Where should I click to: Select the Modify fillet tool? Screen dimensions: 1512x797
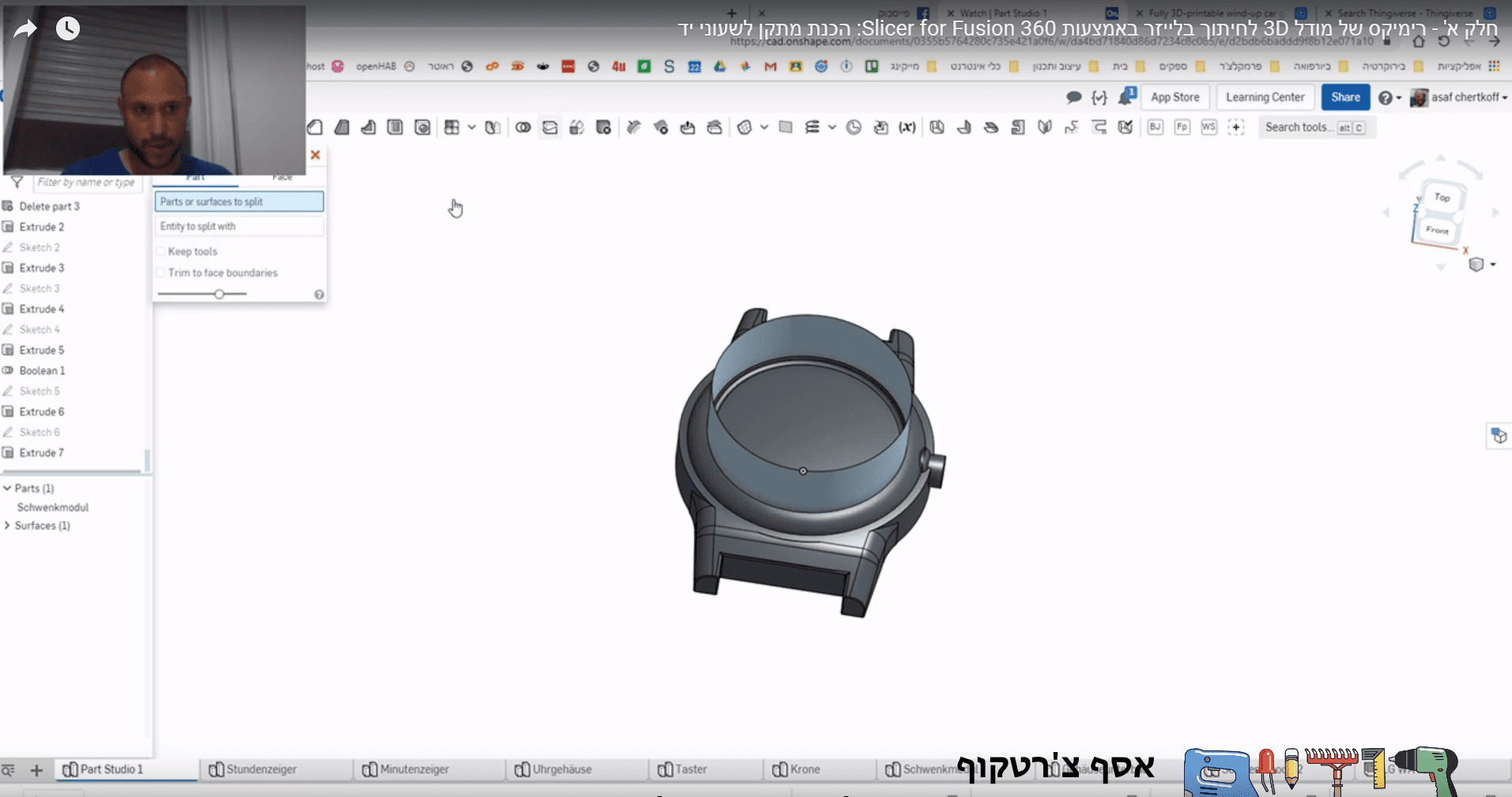tap(634, 127)
